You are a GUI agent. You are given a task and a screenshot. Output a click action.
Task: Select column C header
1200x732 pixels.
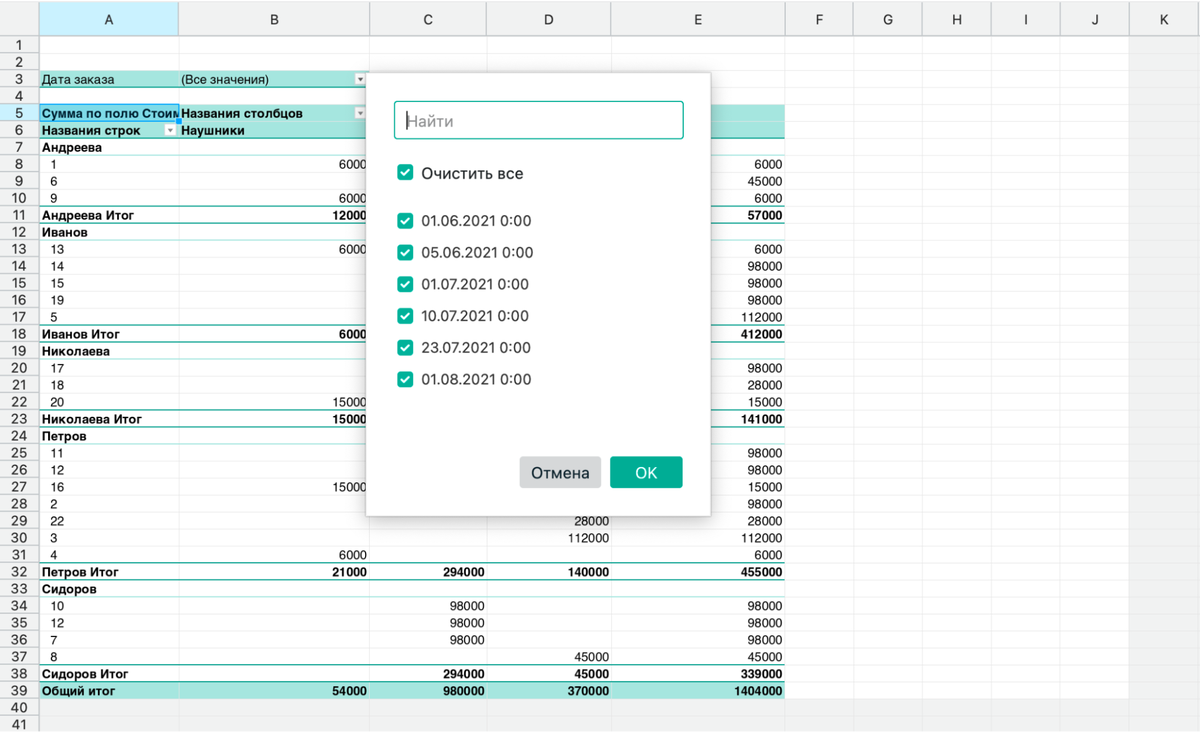tap(428, 19)
